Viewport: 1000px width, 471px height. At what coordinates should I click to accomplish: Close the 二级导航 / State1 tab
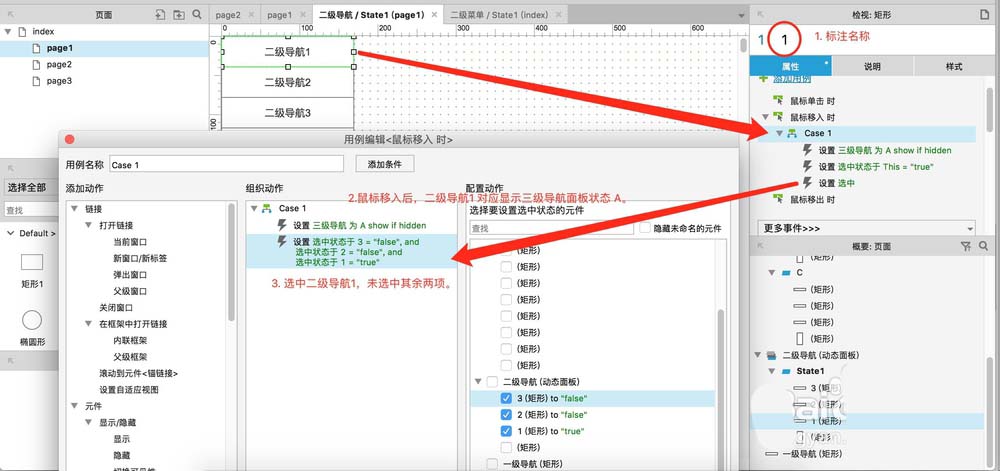[434, 15]
